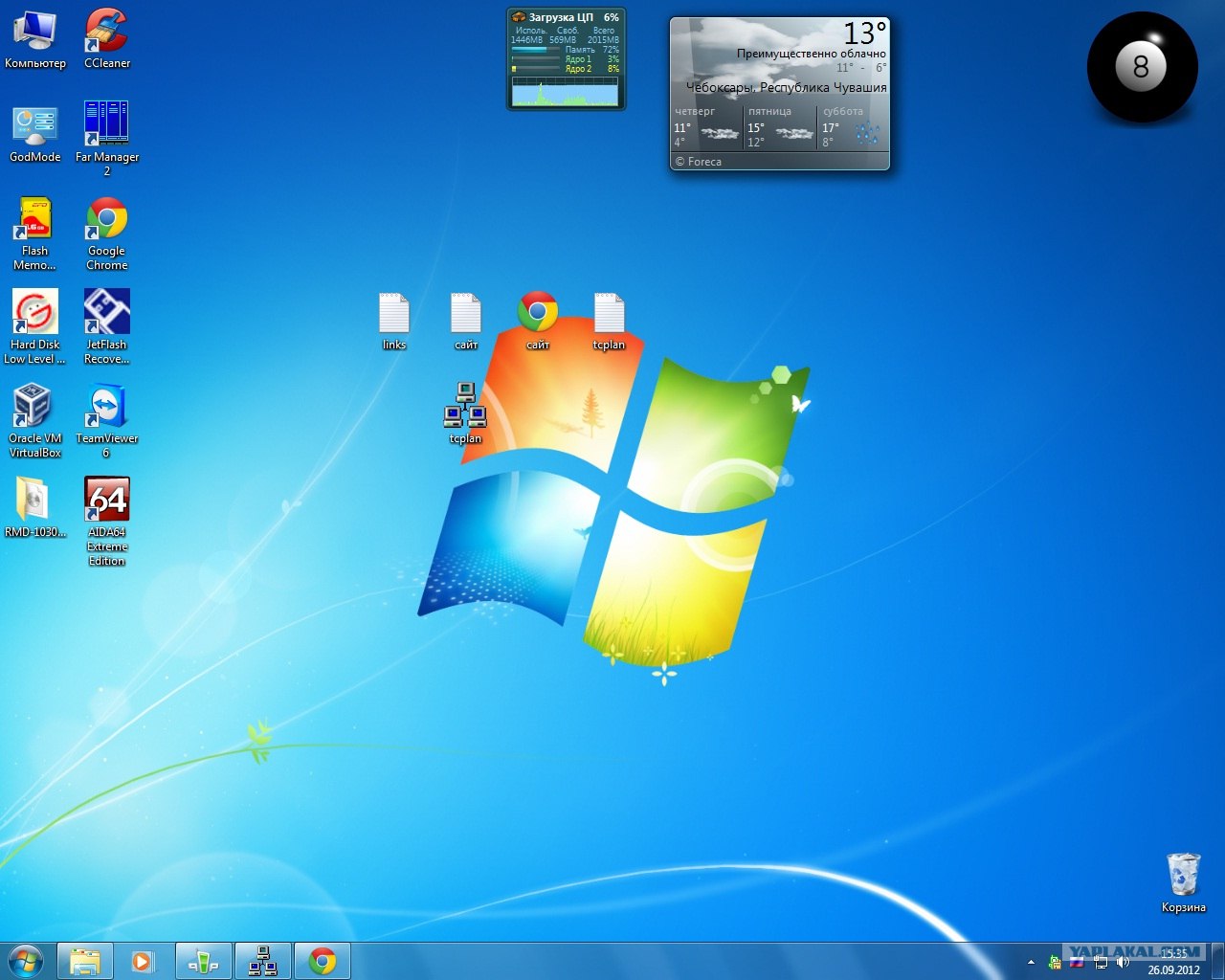Viewport: 1225px width, 980px height.
Task: Select the links text file
Action: tap(394, 322)
